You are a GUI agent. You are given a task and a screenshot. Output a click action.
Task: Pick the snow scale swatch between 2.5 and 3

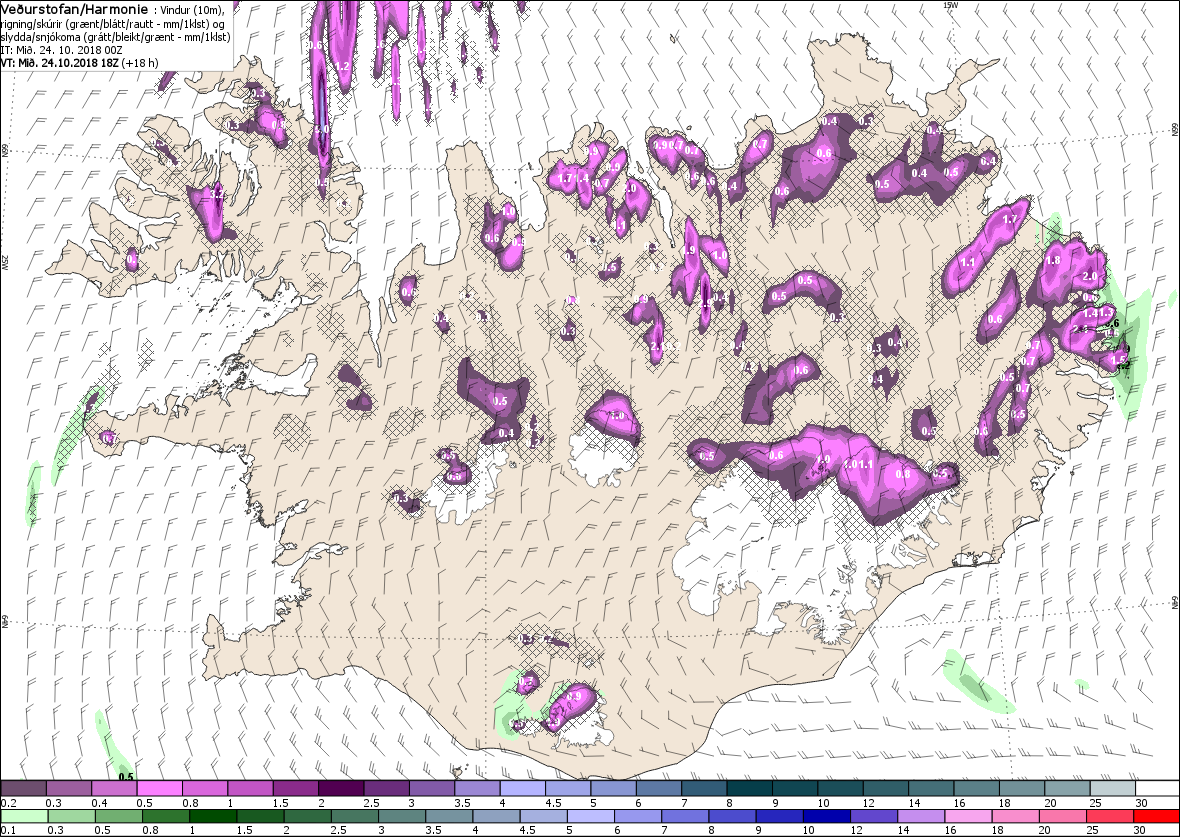[386, 789]
